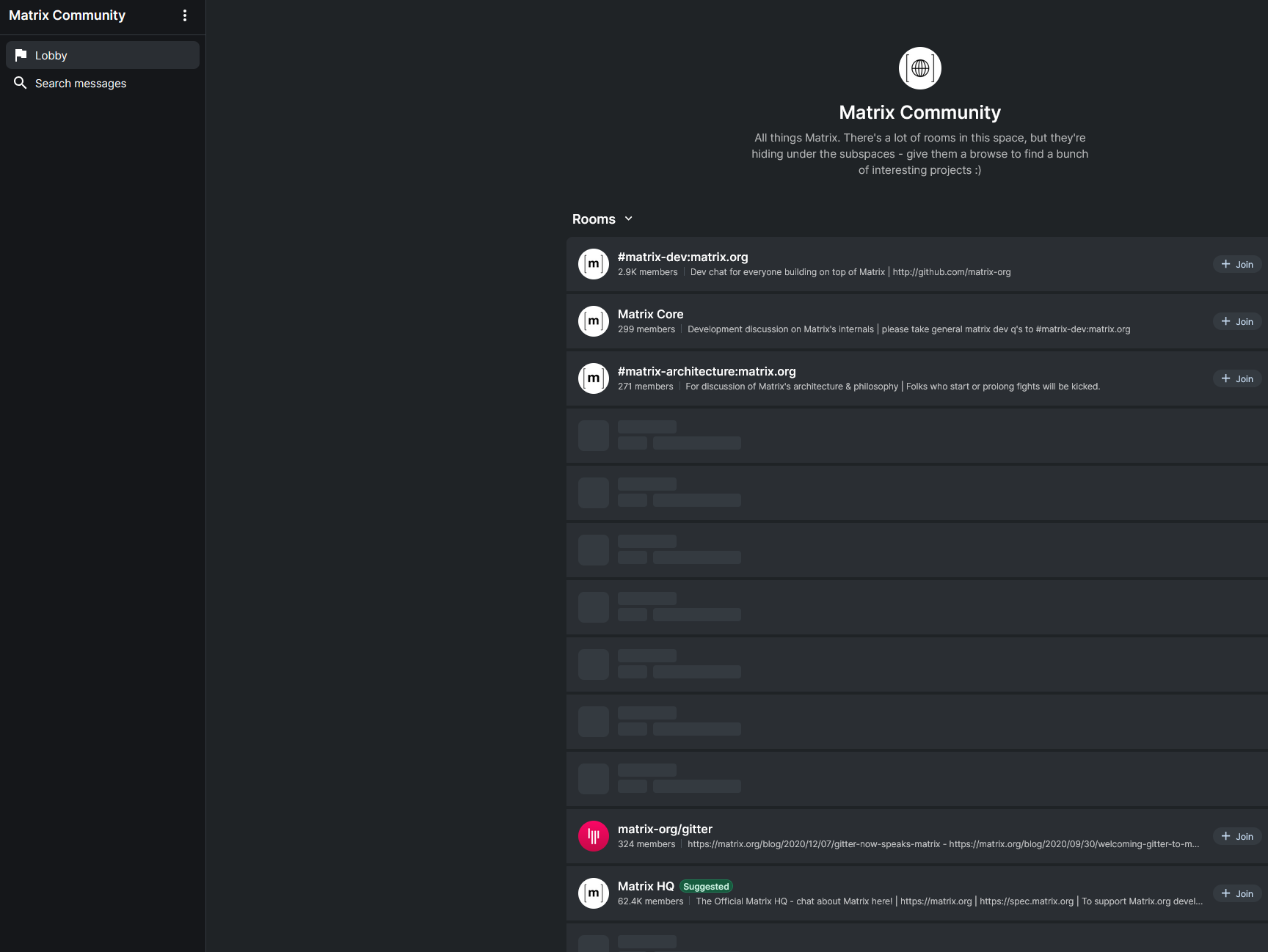This screenshot has width=1268, height=952.
Task: Click the Matrix Community globe avatar
Action: click(x=919, y=68)
